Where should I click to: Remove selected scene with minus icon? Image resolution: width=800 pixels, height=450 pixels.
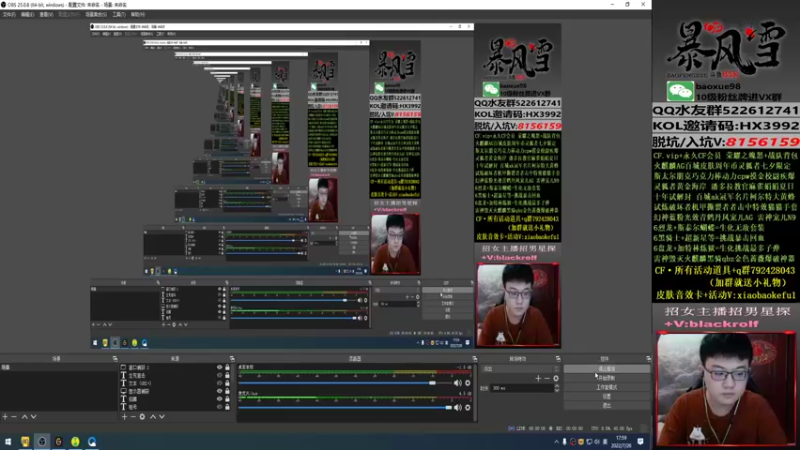pyautogui.click(x=14, y=417)
